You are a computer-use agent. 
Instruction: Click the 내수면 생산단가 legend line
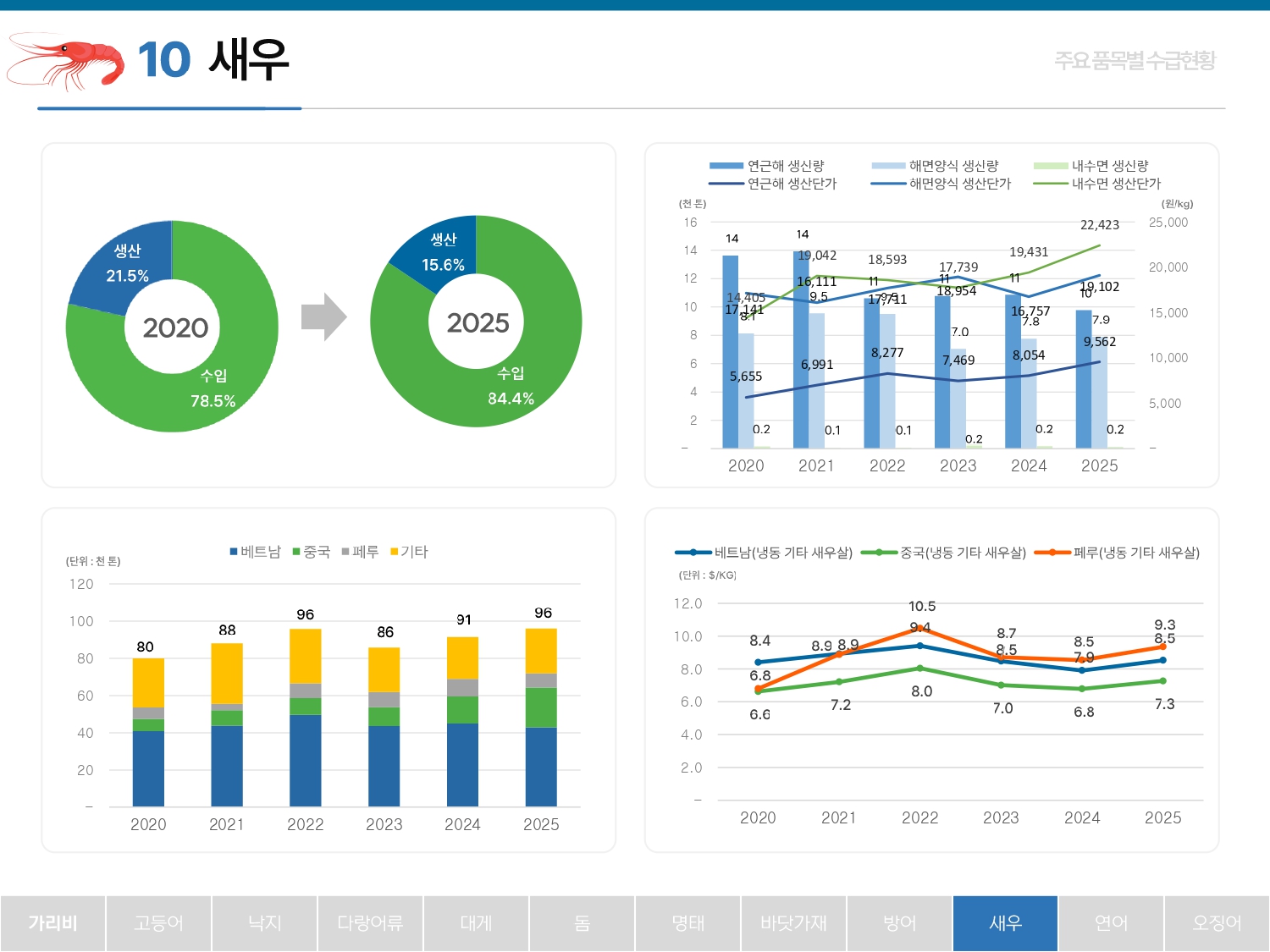[1051, 184]
